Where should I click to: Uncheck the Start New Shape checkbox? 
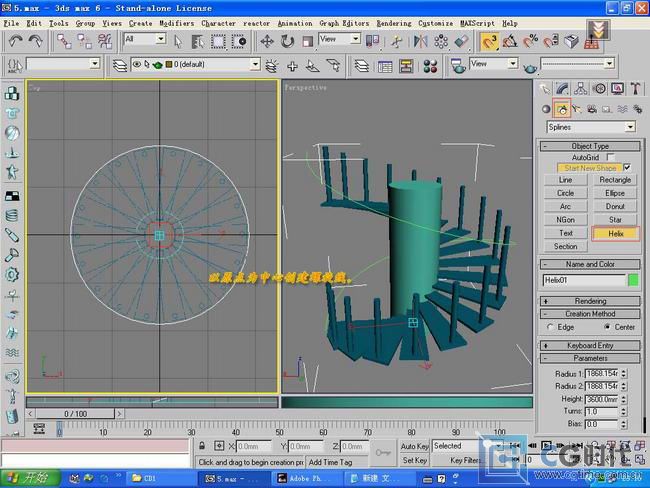pos(627,168)
